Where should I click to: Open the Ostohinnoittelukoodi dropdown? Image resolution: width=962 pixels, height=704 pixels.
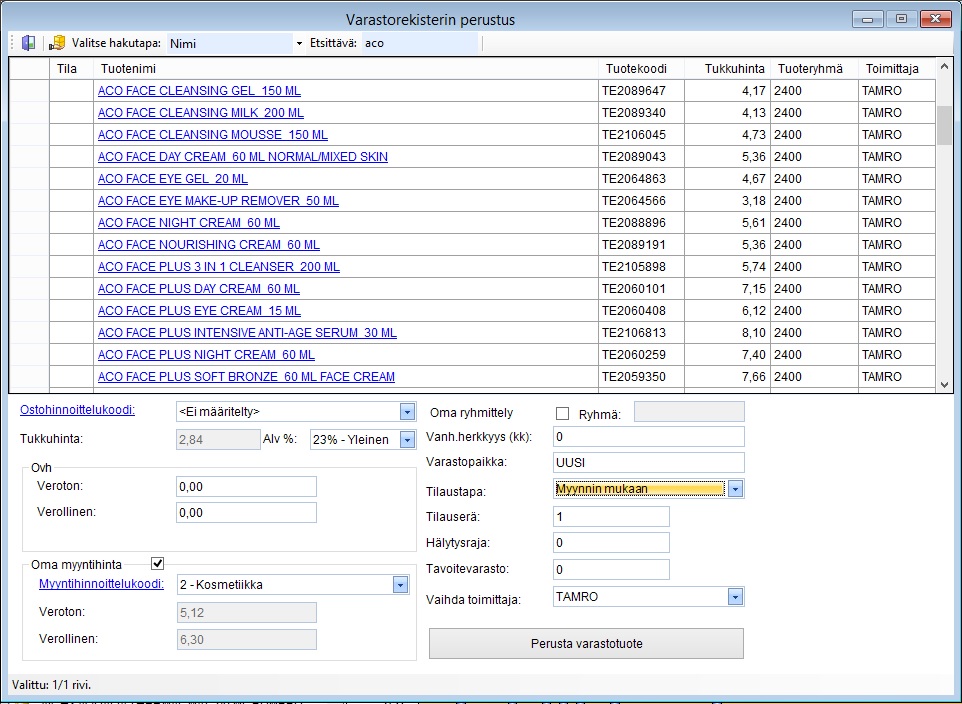407,412
